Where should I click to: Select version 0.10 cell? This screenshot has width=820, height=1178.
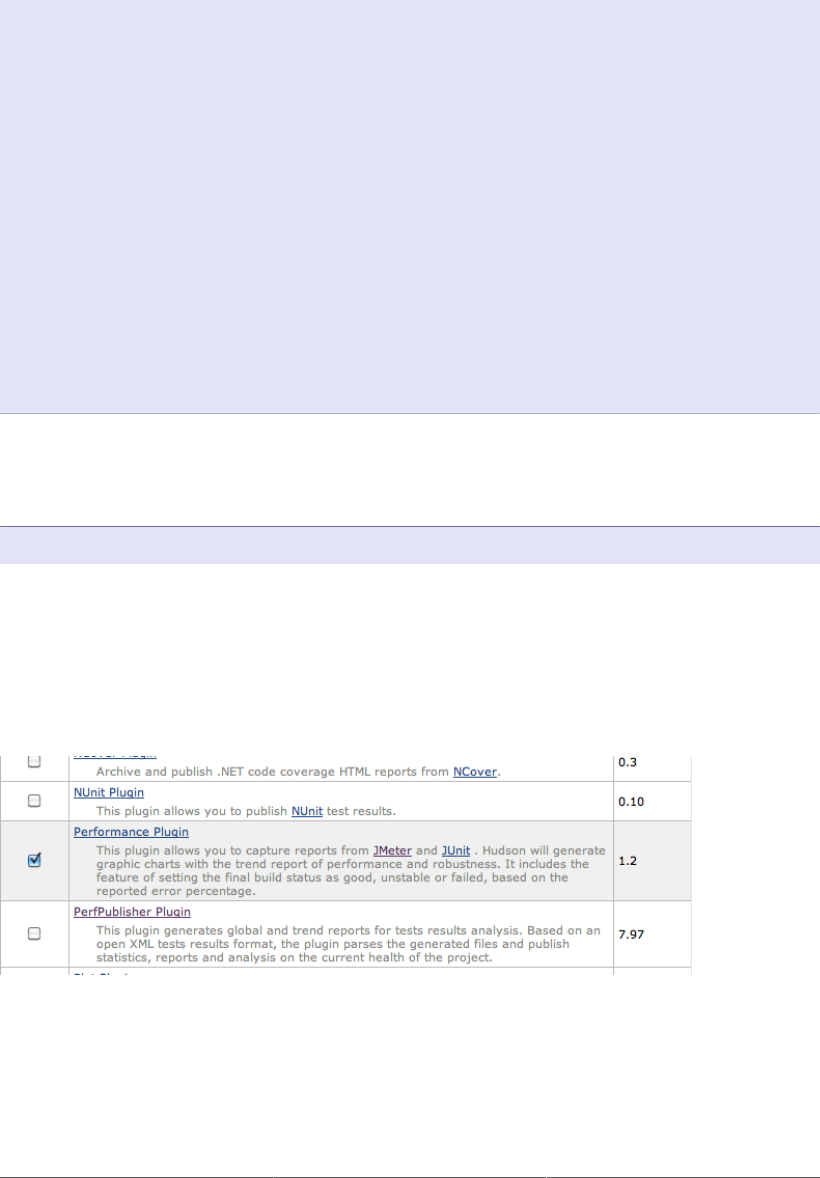pyautogui.click(x=652, y=802)
